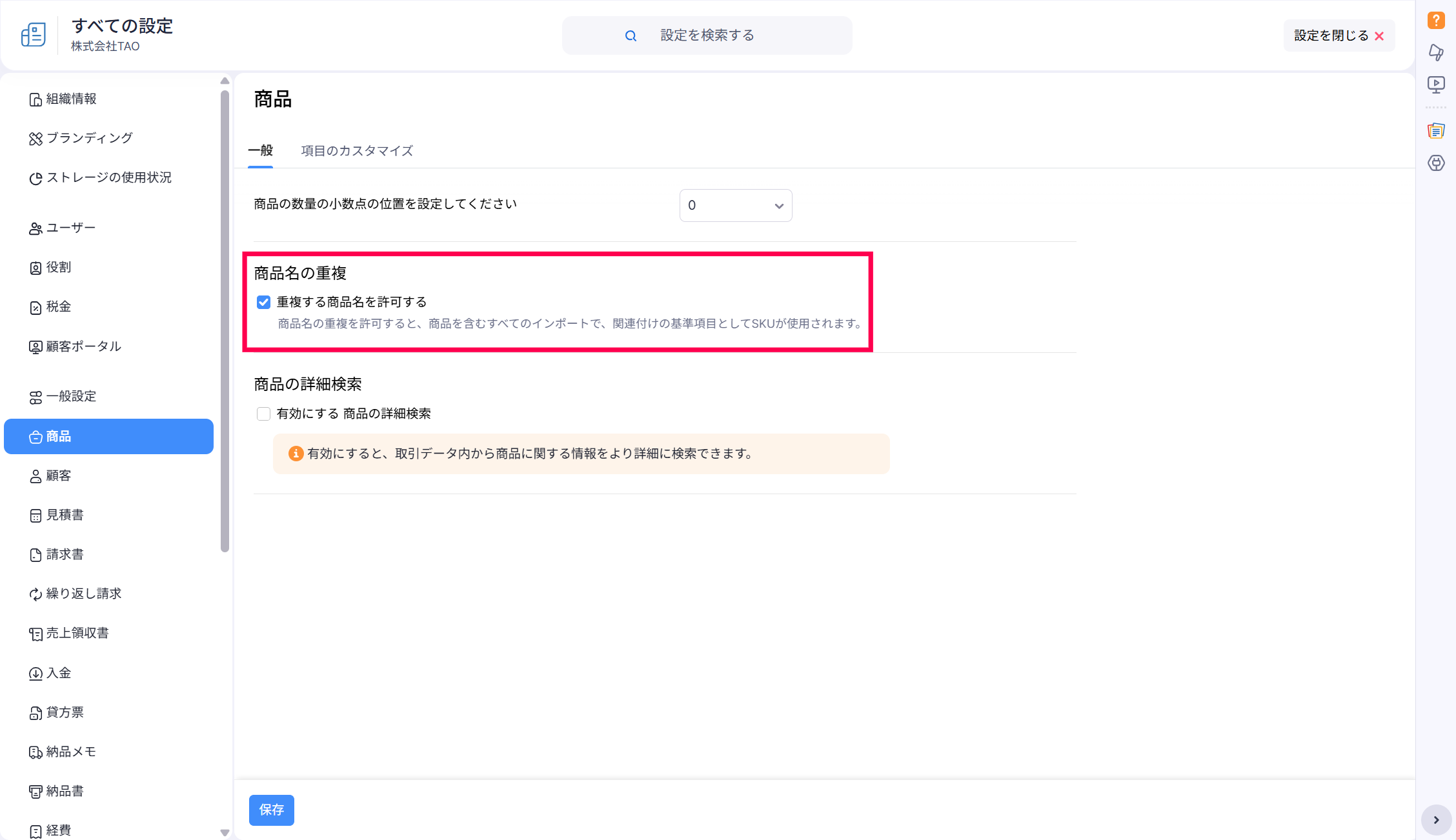
Task: Select the 一般 tab
Action: (261, 151)
